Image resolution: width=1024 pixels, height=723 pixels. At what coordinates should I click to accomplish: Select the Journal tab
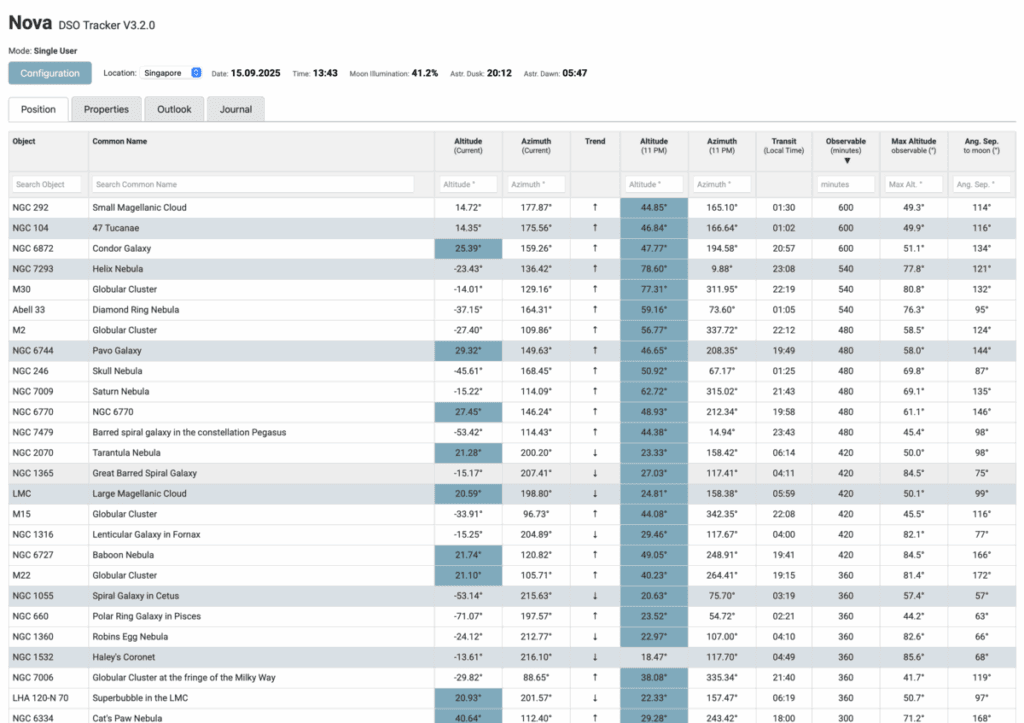point(236,109)
